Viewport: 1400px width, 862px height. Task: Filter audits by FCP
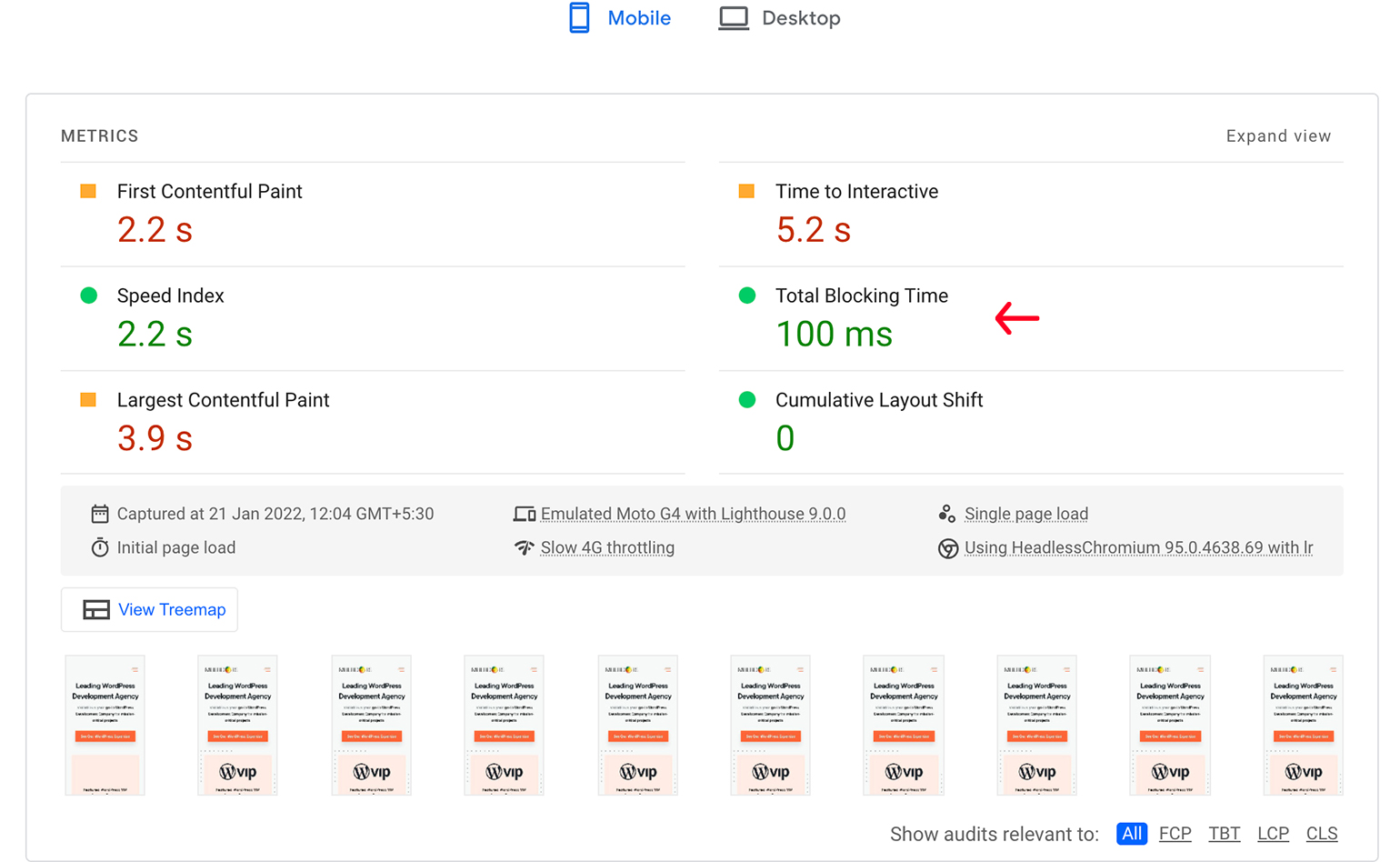[1175, 834]
